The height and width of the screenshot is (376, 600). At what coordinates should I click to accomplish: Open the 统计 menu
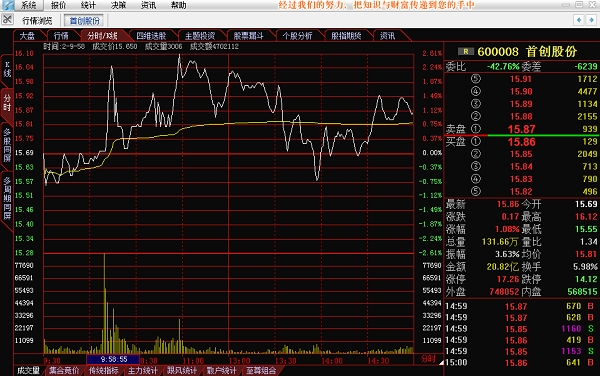point(88,5)
